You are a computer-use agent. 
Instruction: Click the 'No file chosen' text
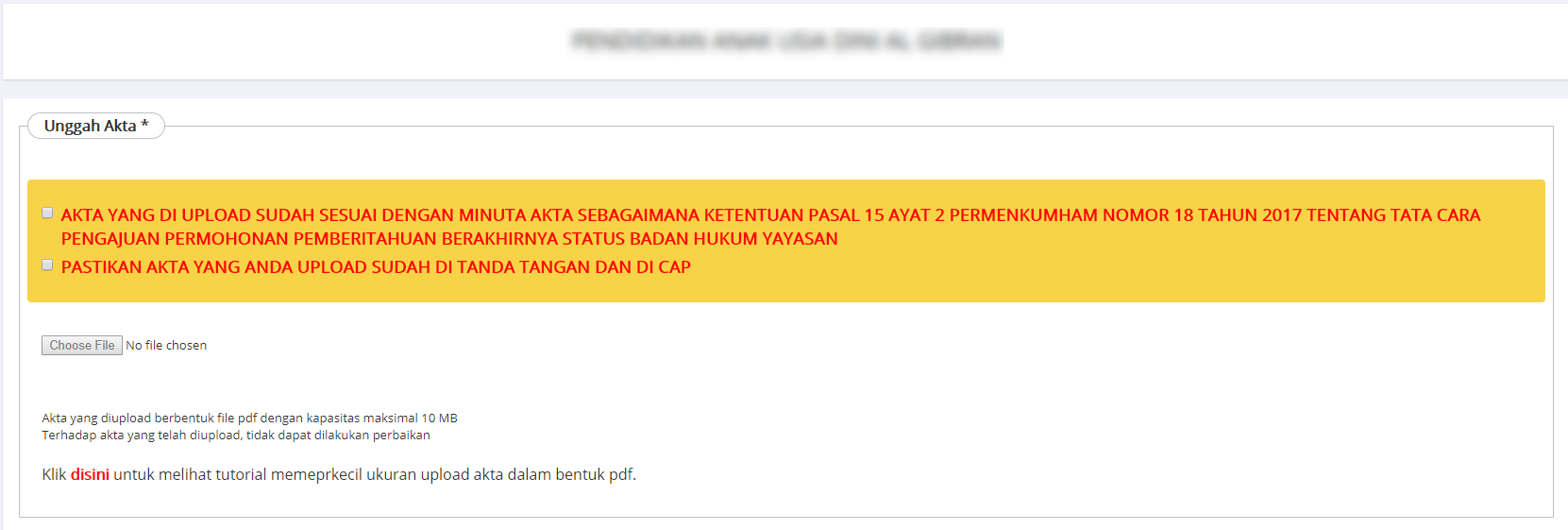[166, 346]
